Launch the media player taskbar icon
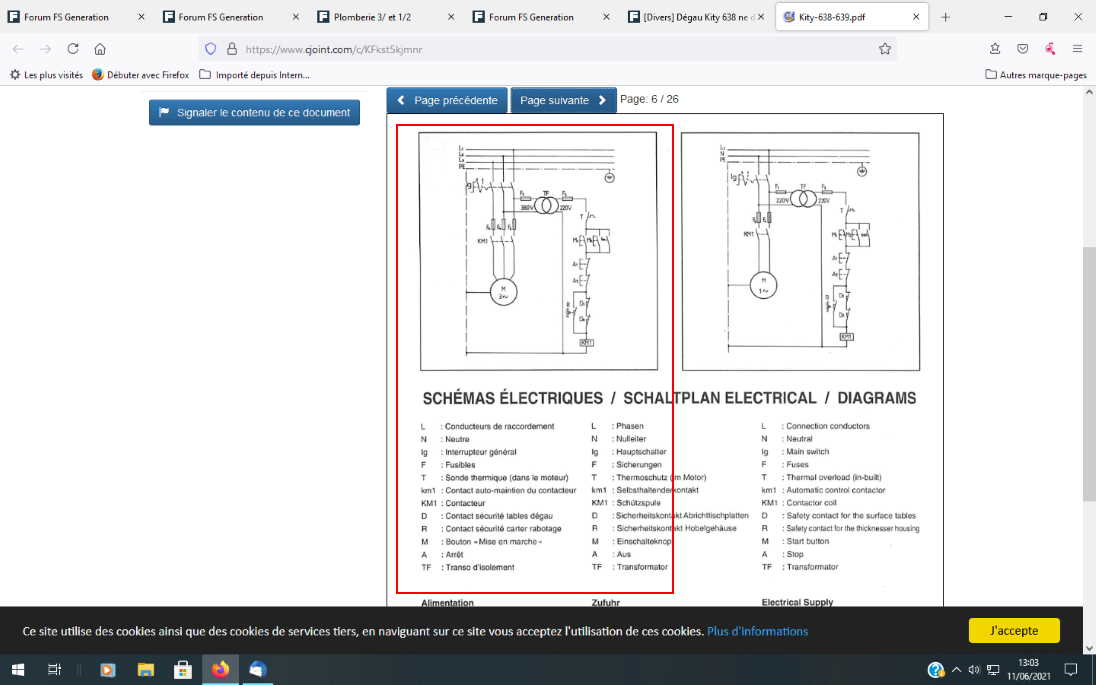The height and width of the screenshot is (685, 1096). click(x=108, y=670)
